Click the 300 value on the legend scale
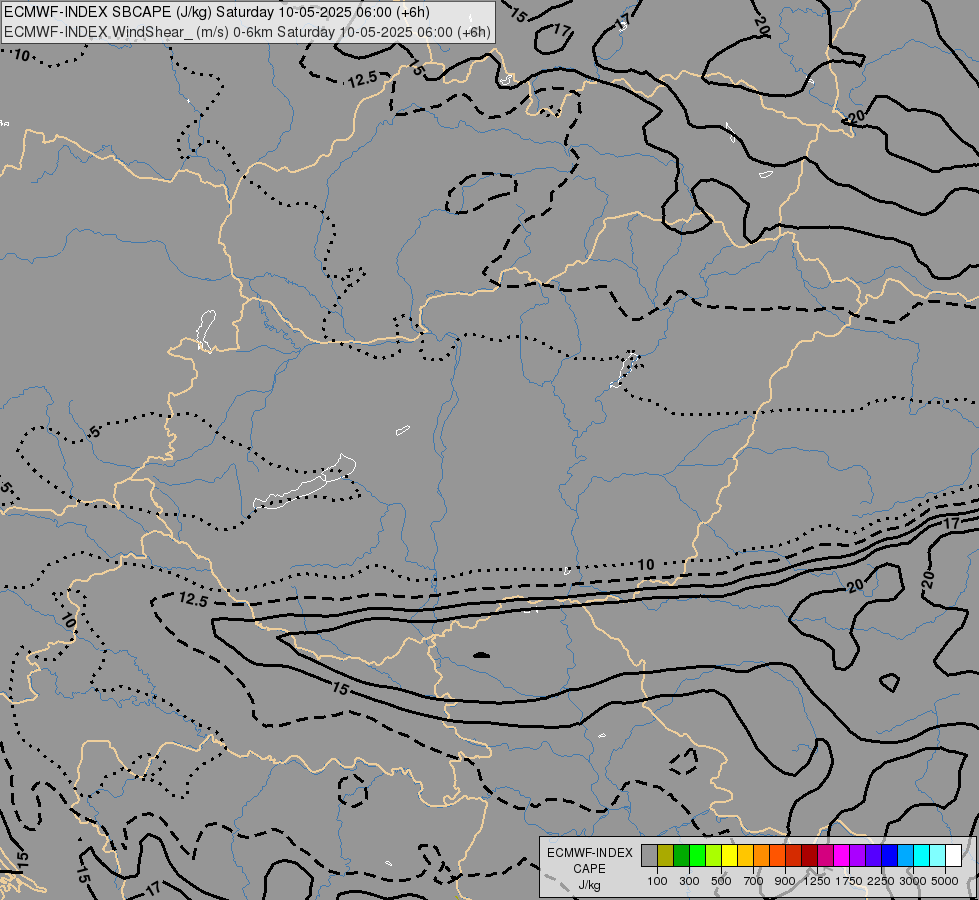 click(689, 881)
